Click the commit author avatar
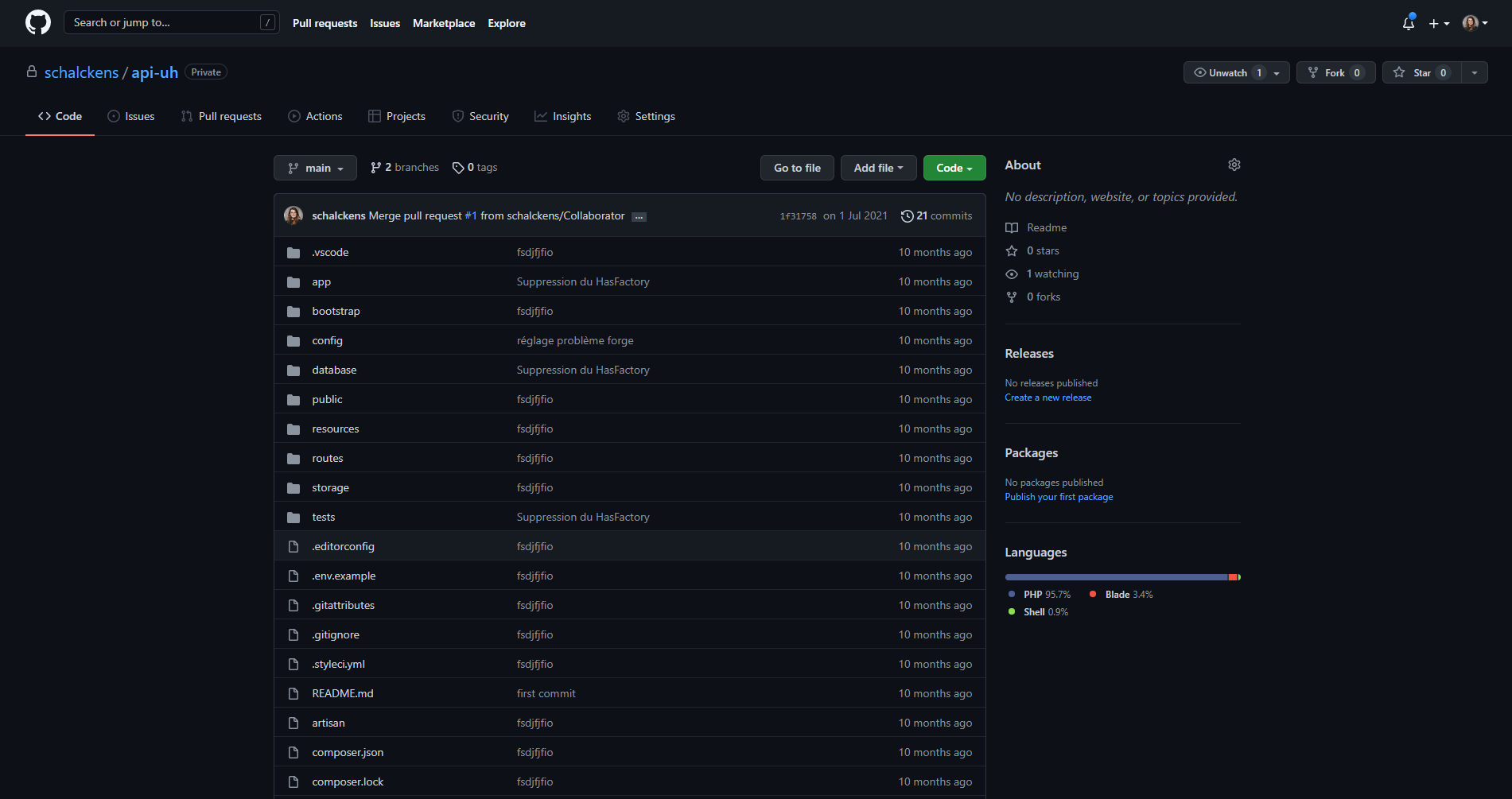This screenshot has width=1512, height=799. click(x=293, y=215)
